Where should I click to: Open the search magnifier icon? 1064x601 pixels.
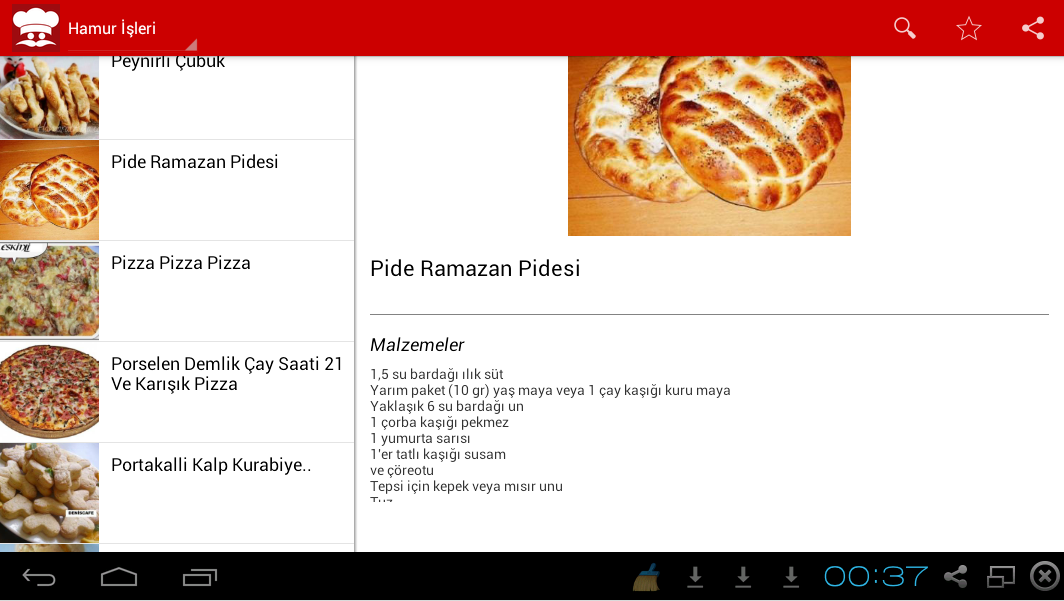(x=905, y=28)
